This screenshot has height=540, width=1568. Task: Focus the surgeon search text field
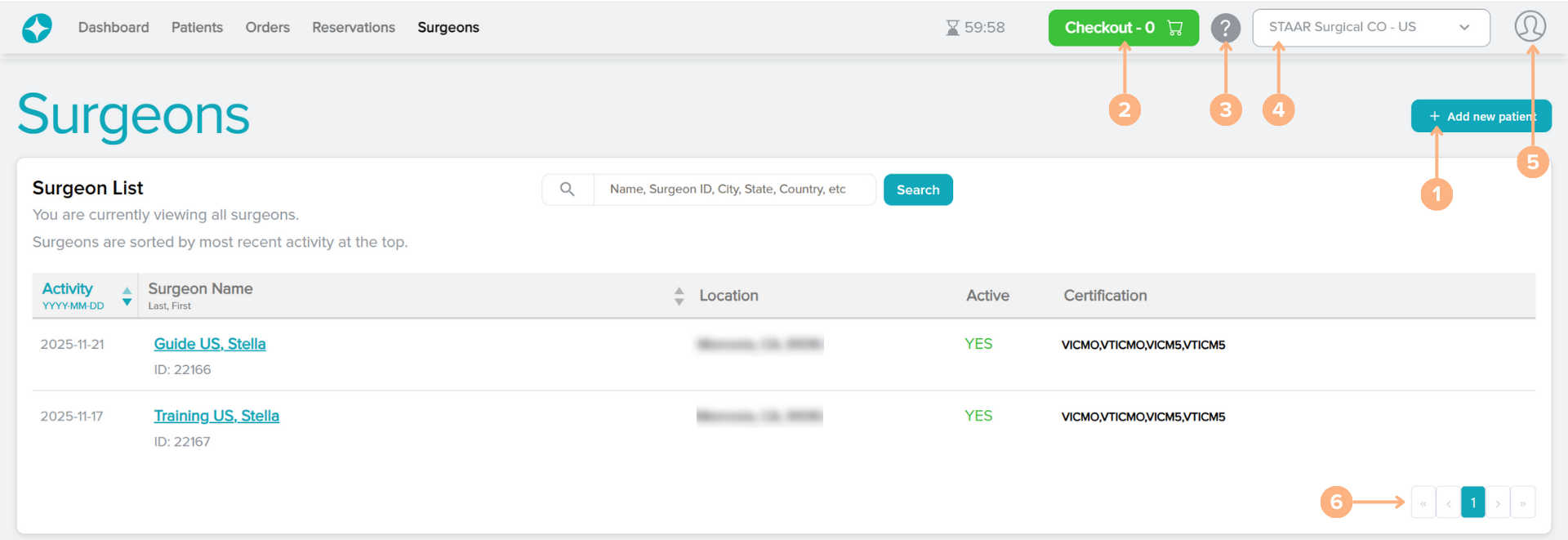[x=733, y=190]
